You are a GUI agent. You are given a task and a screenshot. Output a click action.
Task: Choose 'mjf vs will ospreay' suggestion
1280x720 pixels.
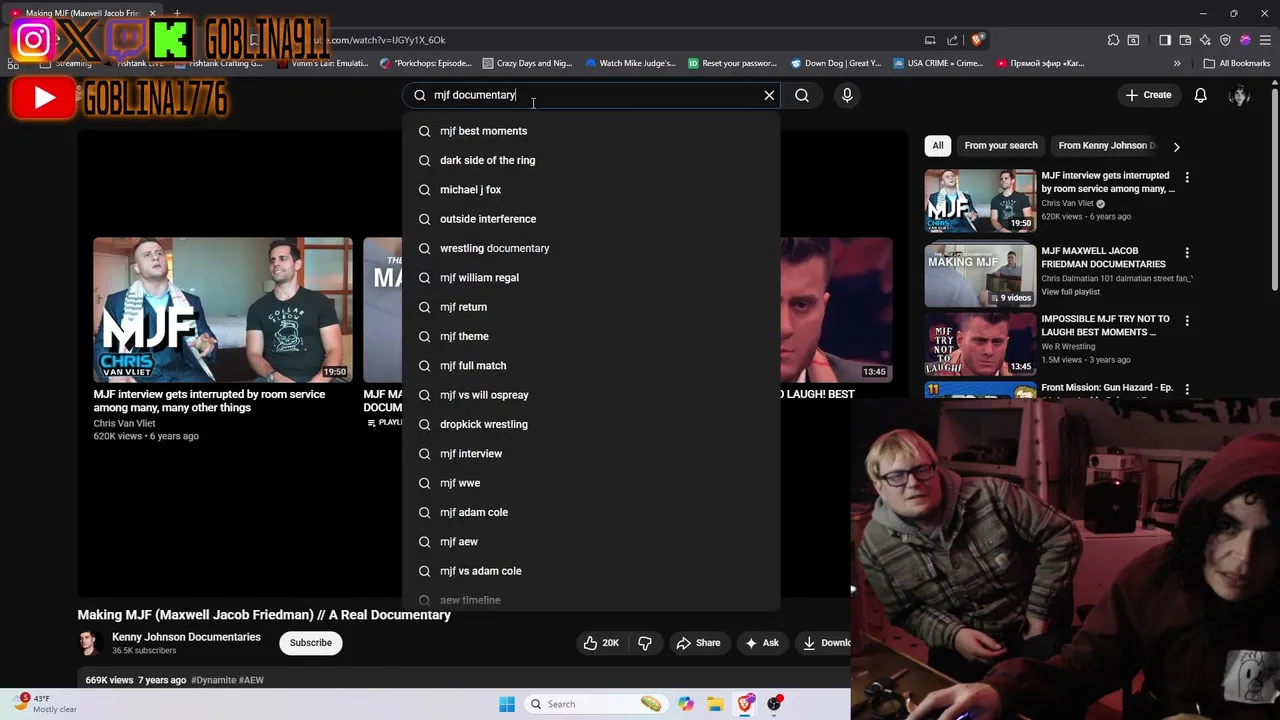click(x=591, y=395)
